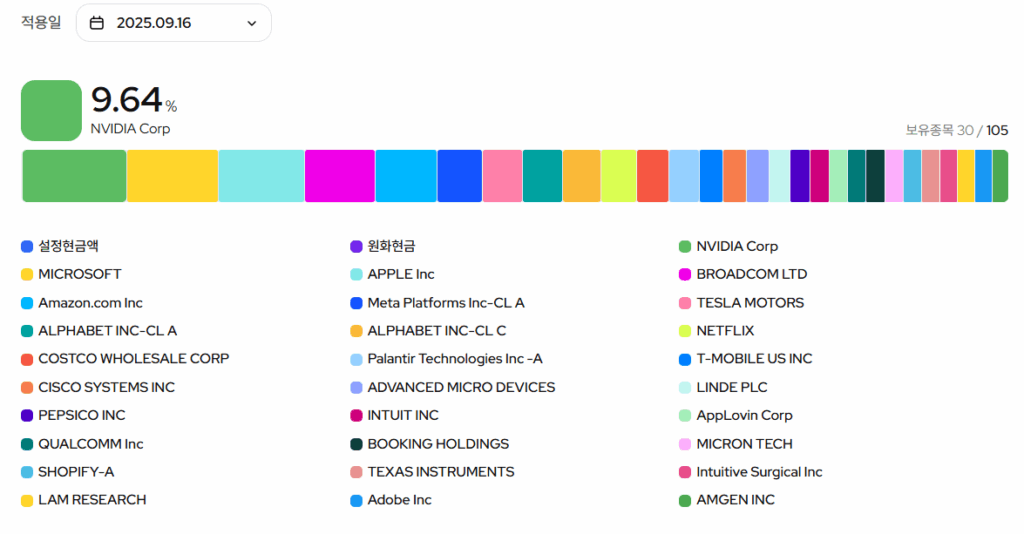This screenshot has width=1024, height=534.
Task: Click the magenta dot beside BROADCOM LTD legend
Action: click(x=685, y=274)
